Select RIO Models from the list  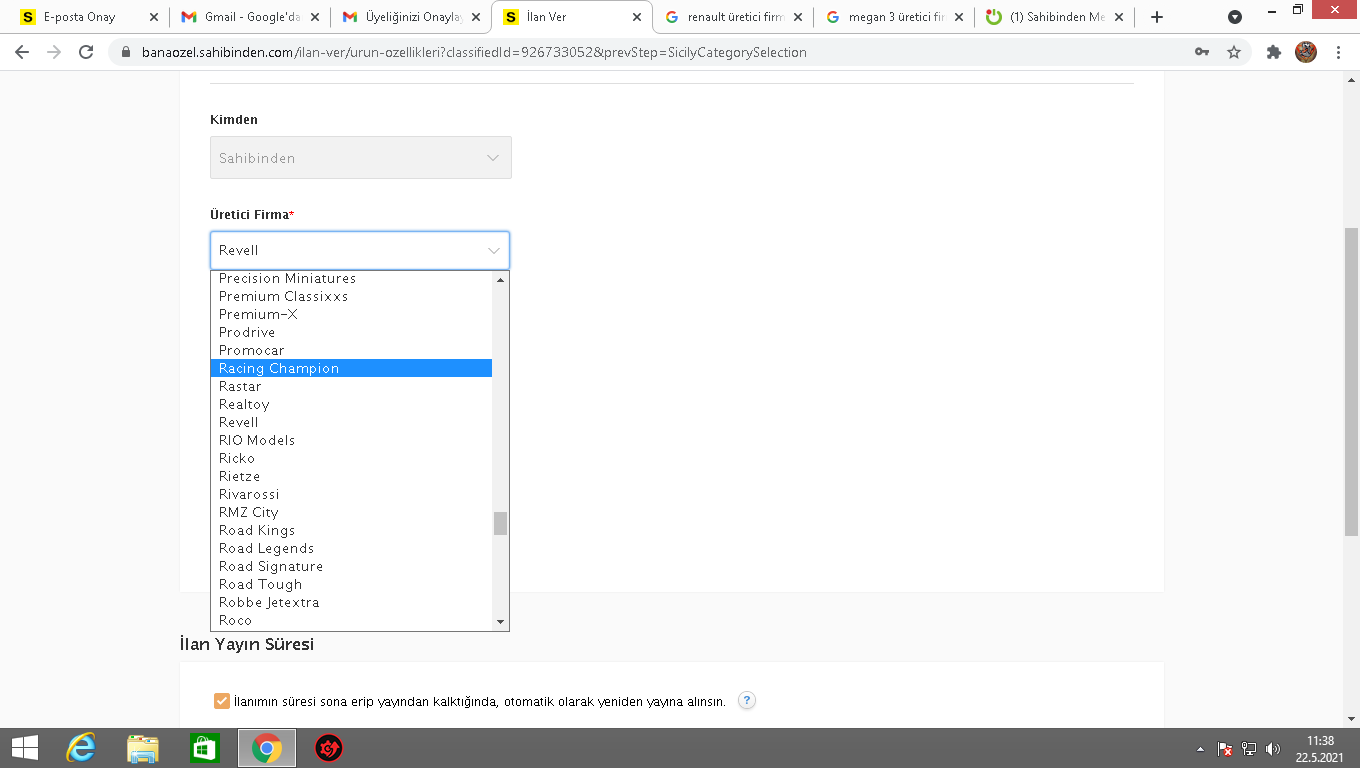click(x=352, y=440)
